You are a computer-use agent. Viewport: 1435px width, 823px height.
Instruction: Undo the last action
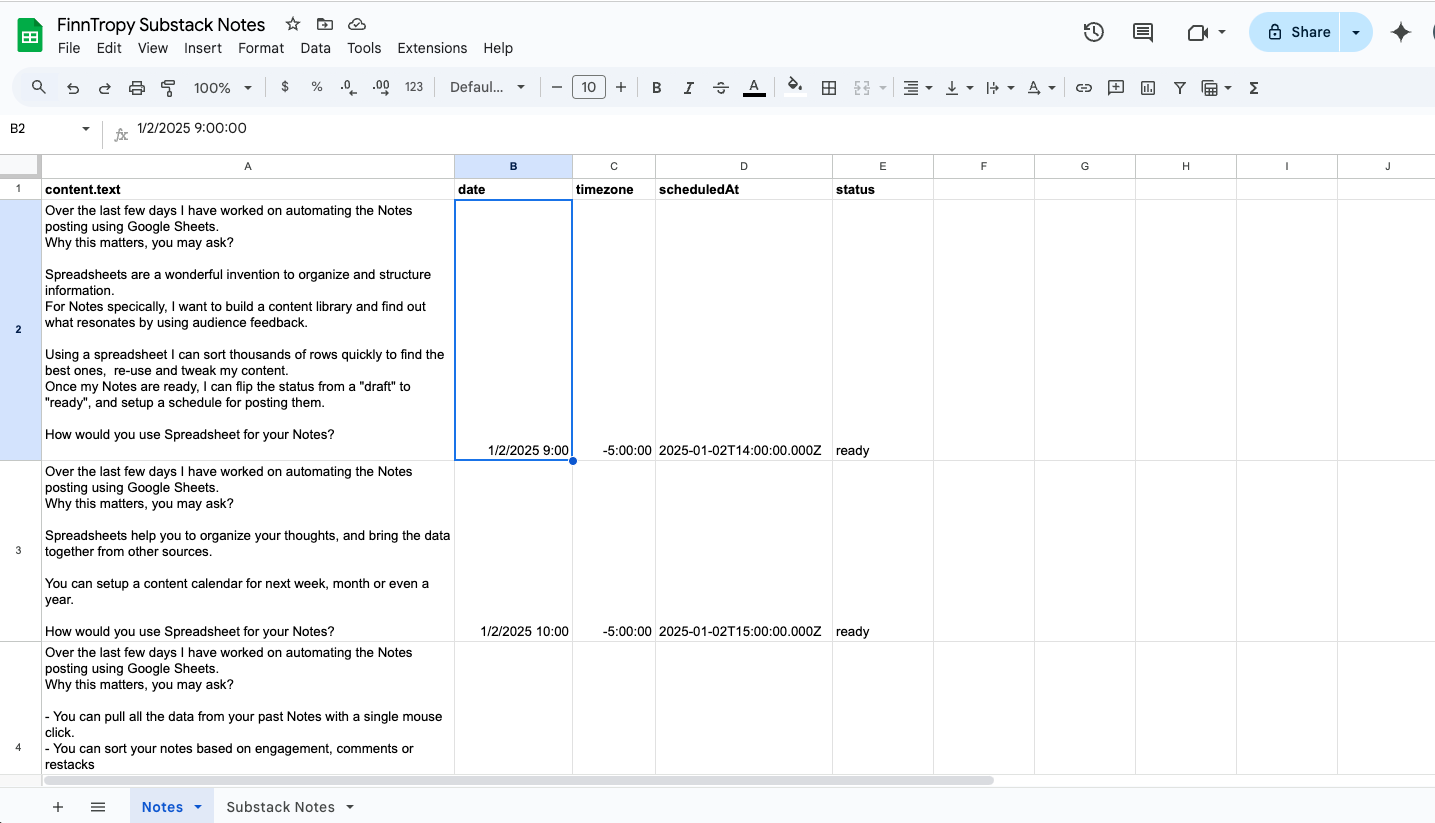(x=73, y=88)
